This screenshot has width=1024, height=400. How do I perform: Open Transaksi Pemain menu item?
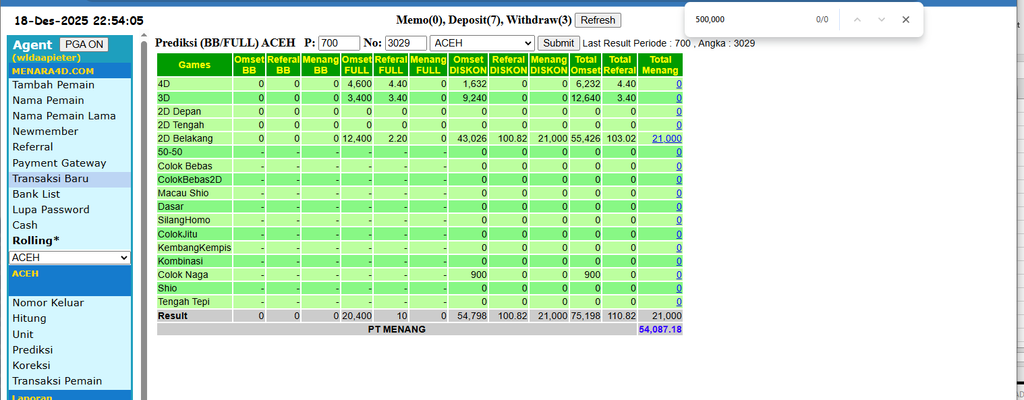(57, 381)
